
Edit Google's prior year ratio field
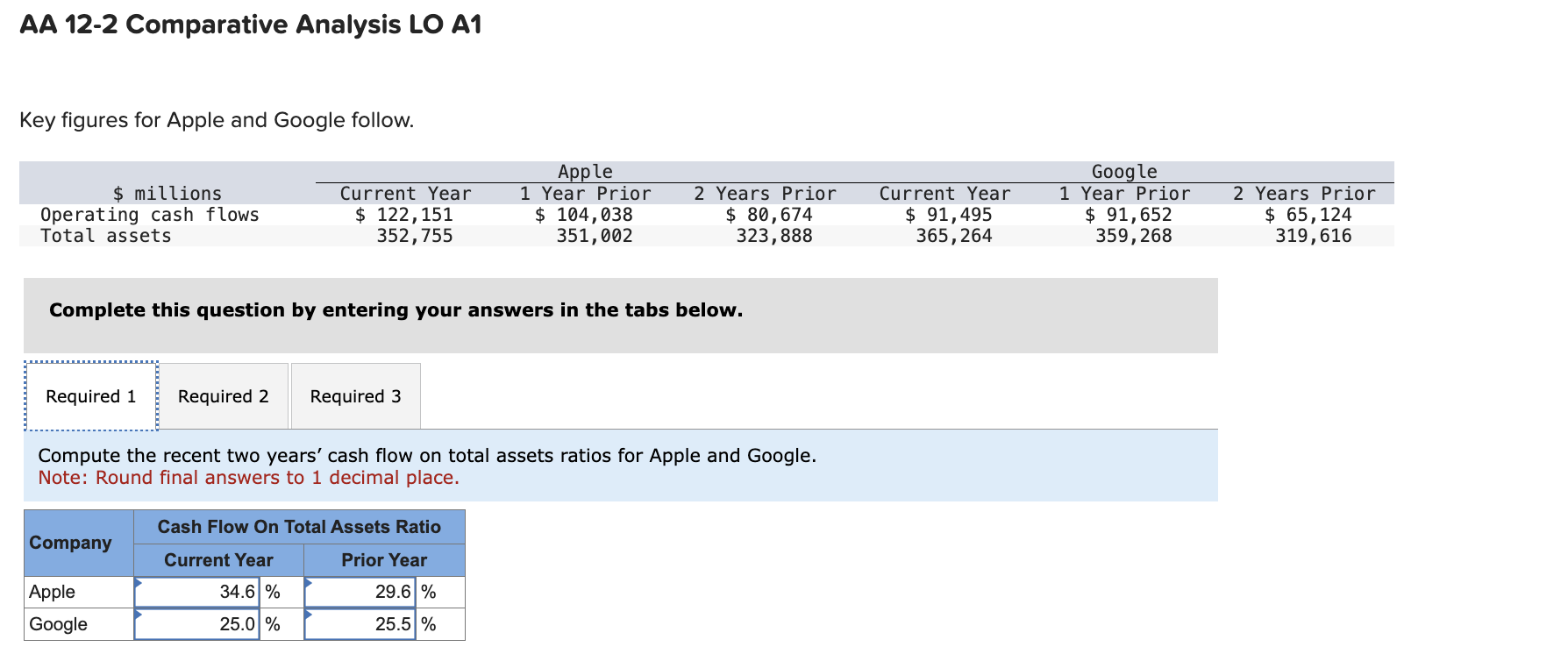click(360, 624)
